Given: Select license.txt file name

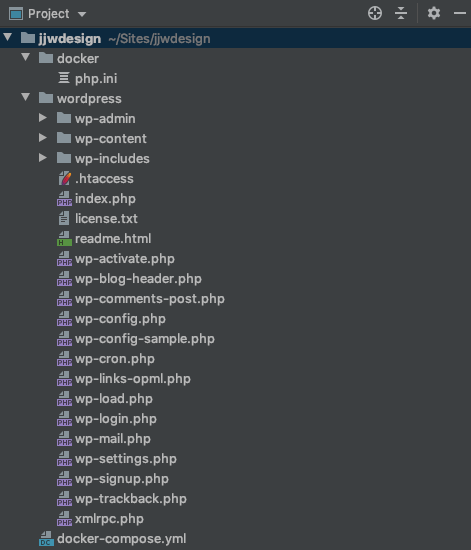Looking at the screenshot, I should click(x=106, y=219).
